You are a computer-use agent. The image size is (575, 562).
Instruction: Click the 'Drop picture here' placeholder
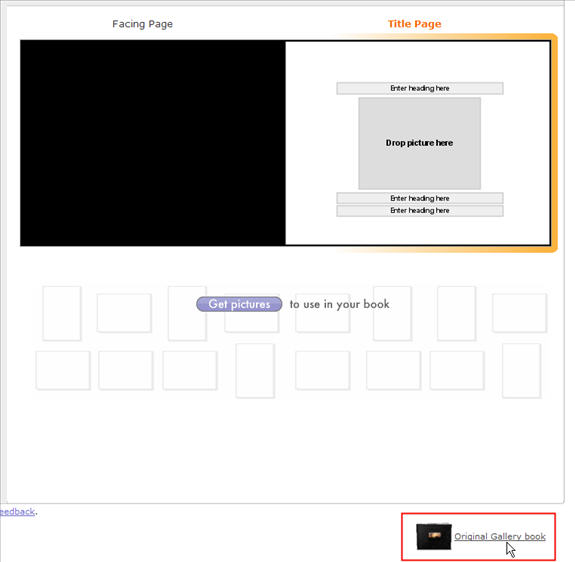420,143
